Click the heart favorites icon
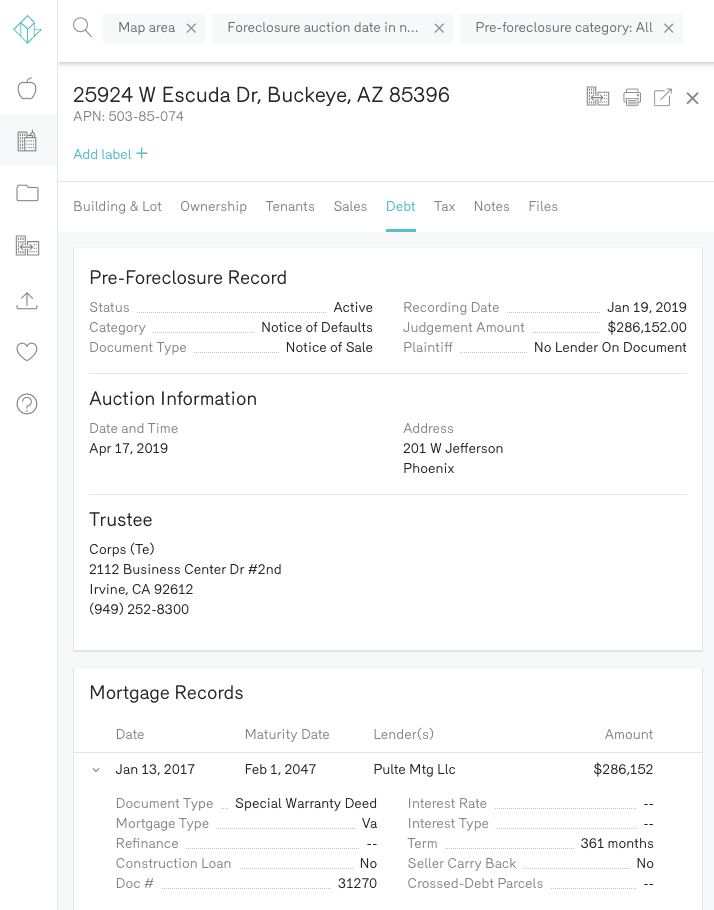The height and width of the screenshot is (910, 714). [27, 352]
